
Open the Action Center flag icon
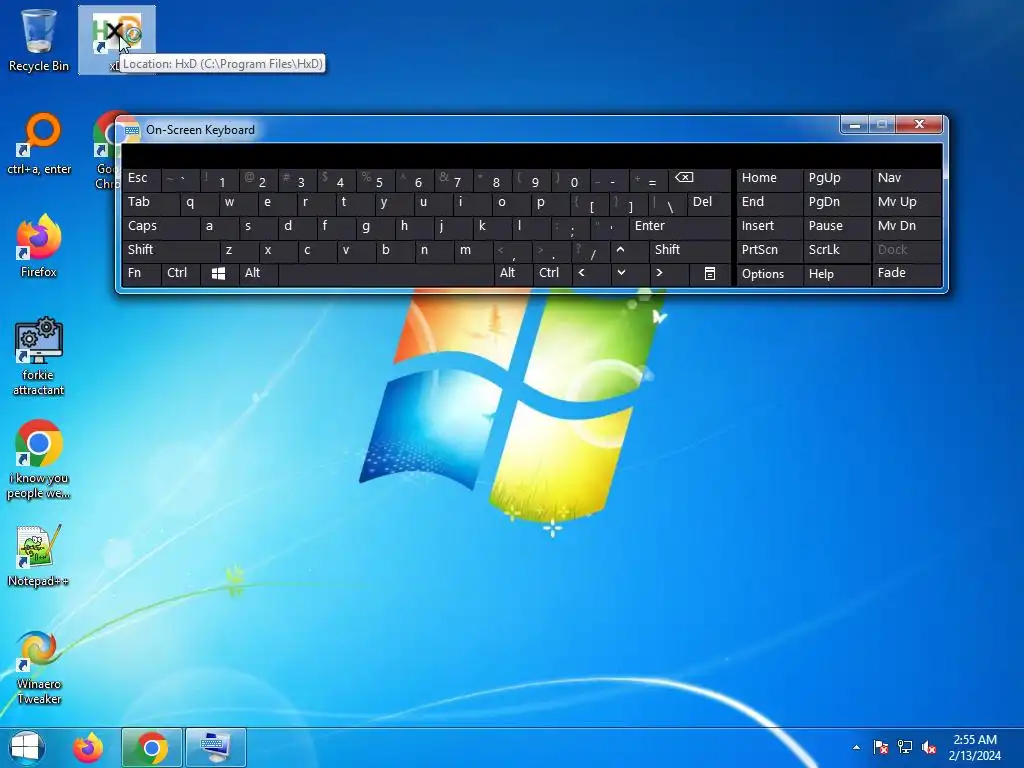point(880,747)
